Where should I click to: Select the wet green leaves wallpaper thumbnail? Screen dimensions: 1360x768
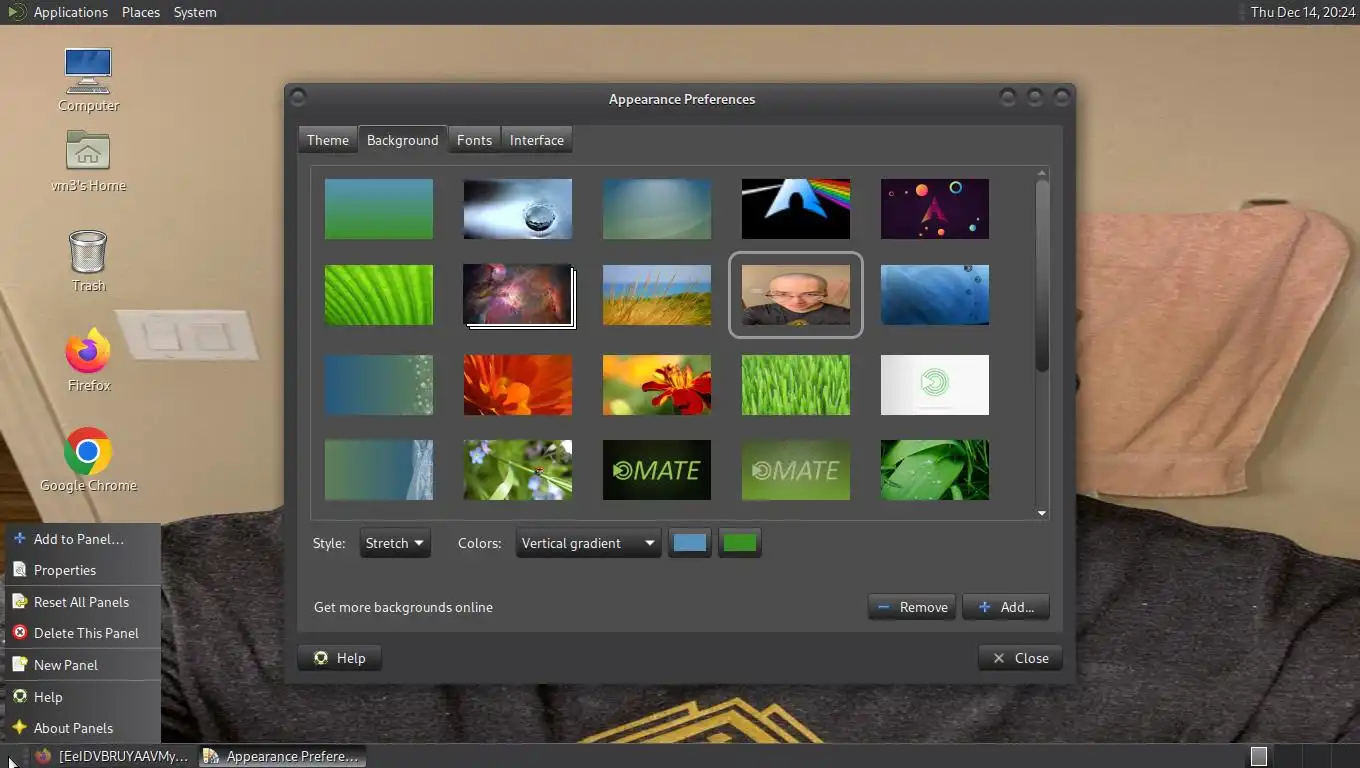[x=935, y=470]
